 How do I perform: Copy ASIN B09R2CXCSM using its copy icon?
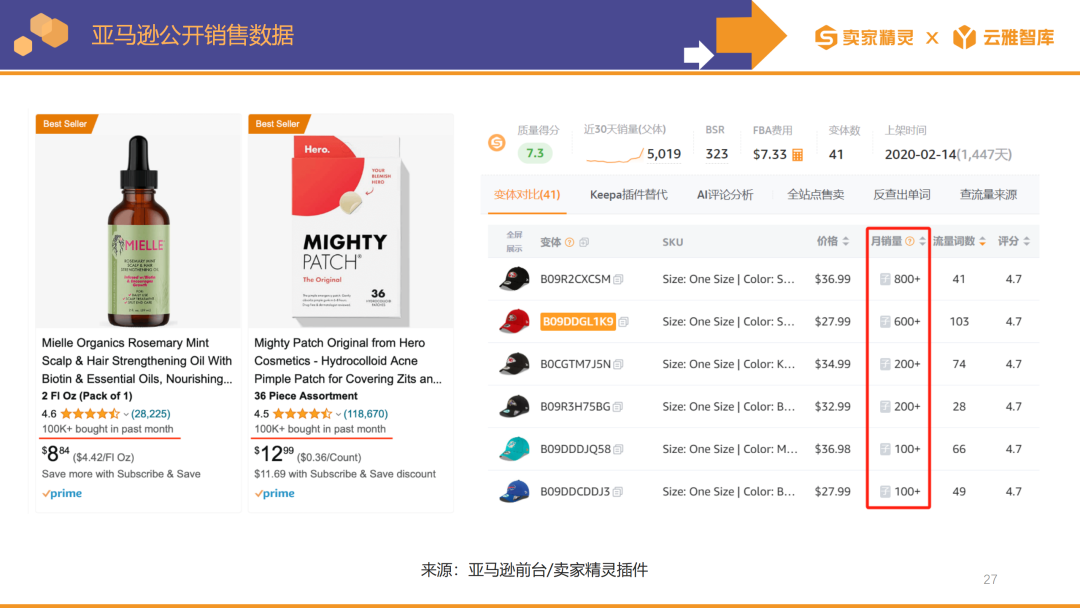pyautogui.click(x=619, y=280)
